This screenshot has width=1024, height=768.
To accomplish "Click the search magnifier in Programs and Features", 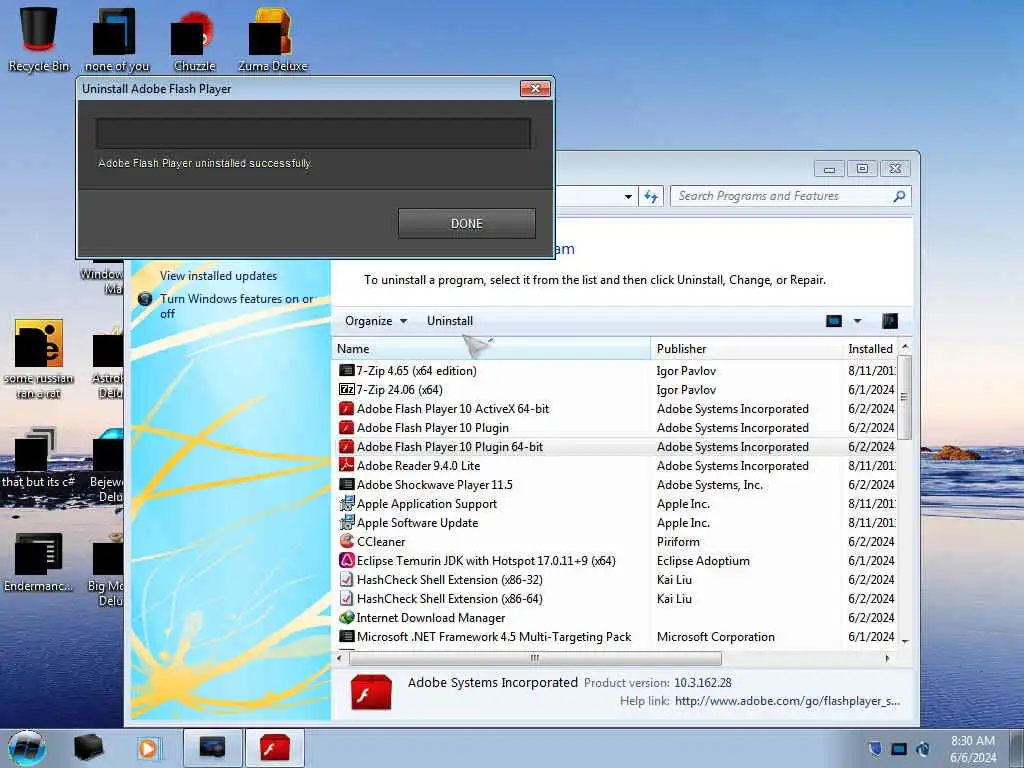I will tap(899, 196).
